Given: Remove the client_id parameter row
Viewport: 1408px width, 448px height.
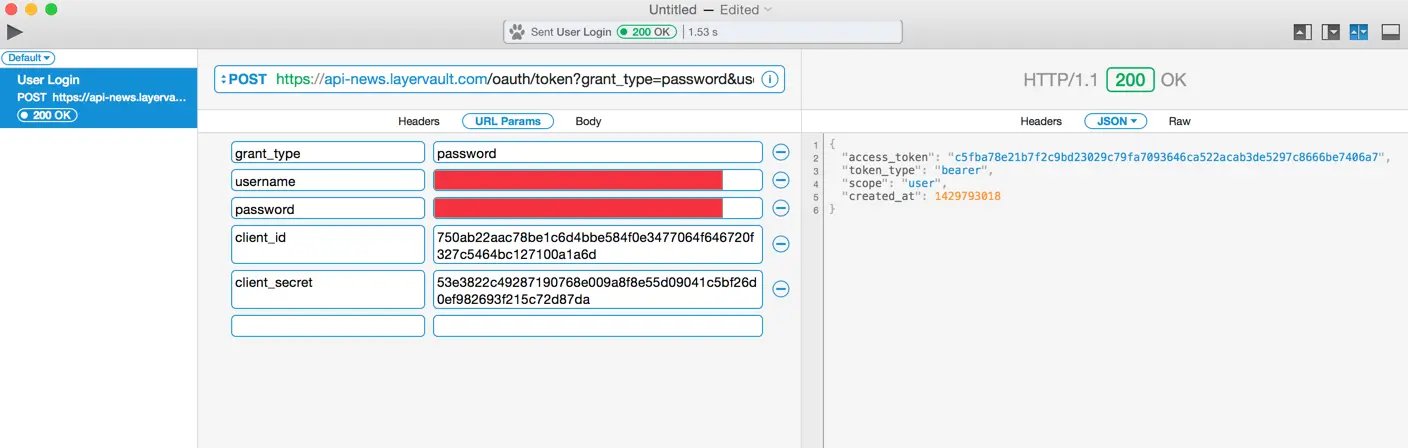Looking at the screenshot, I should tap(781, 244).
